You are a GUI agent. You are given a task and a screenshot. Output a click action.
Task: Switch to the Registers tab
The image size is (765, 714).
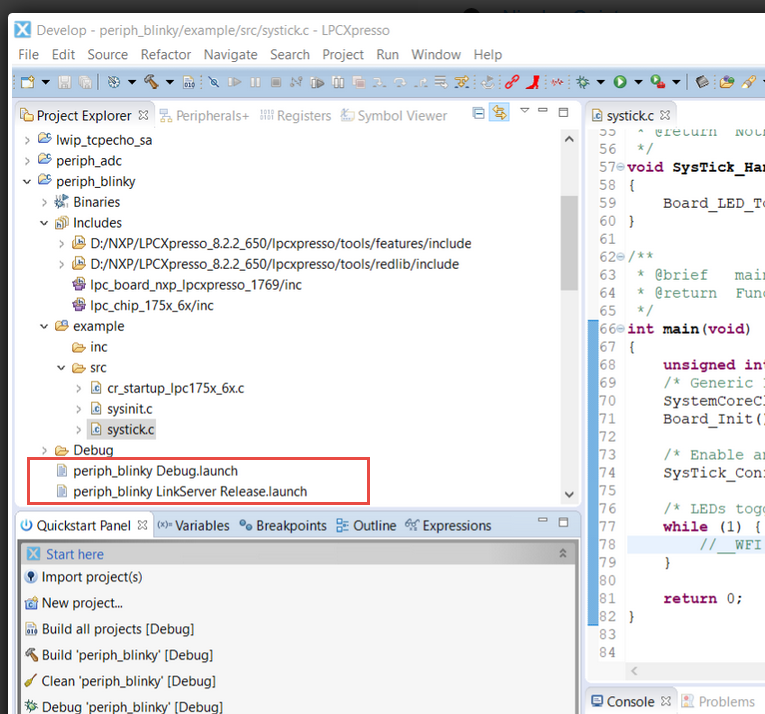point(296,116)
